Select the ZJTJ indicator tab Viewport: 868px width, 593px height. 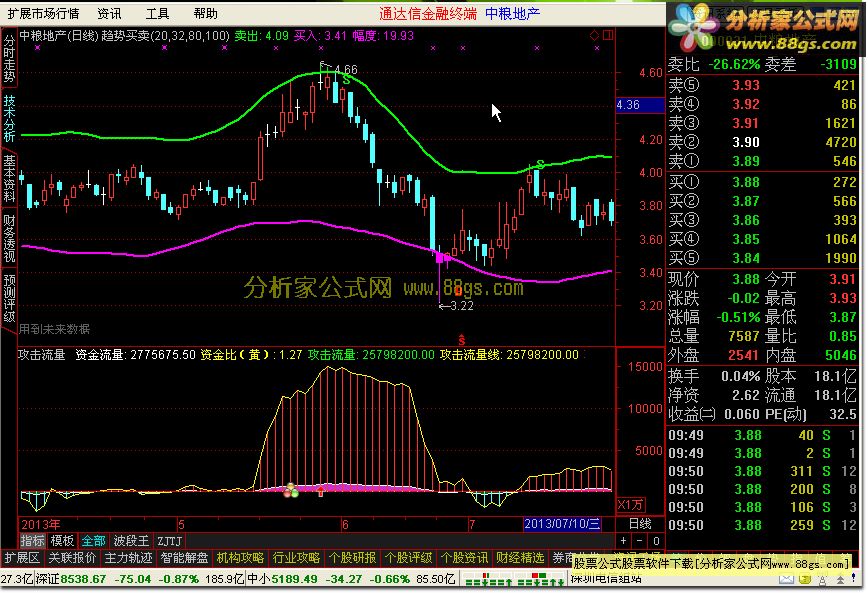[x=169, y=540]
